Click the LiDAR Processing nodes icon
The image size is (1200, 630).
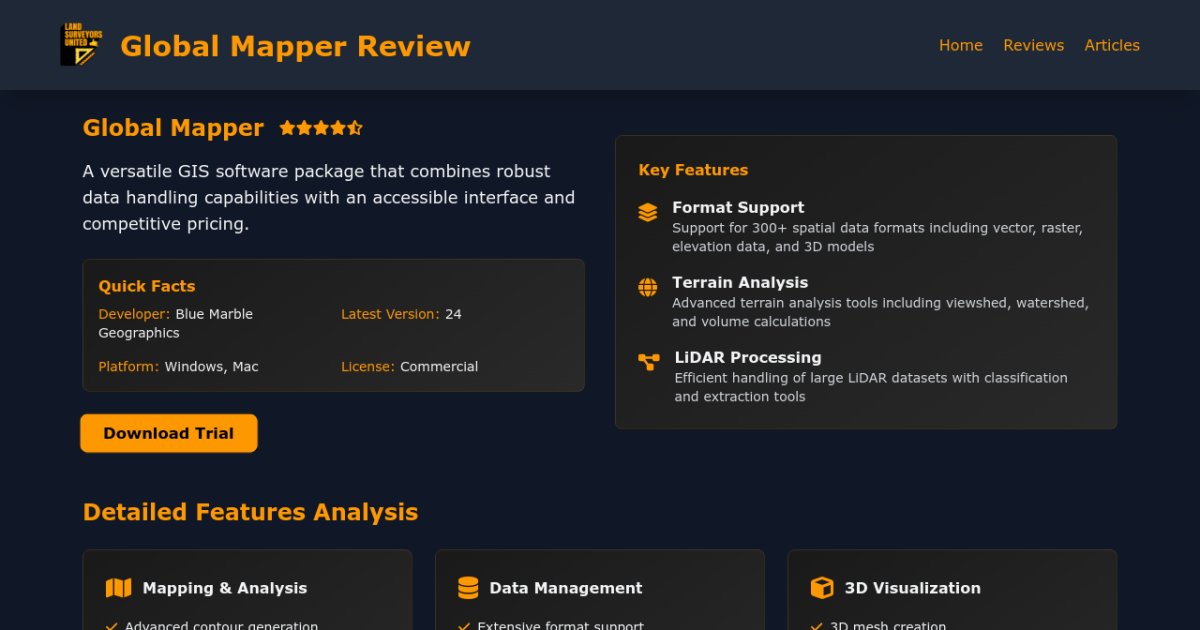(x=649, y=362)
